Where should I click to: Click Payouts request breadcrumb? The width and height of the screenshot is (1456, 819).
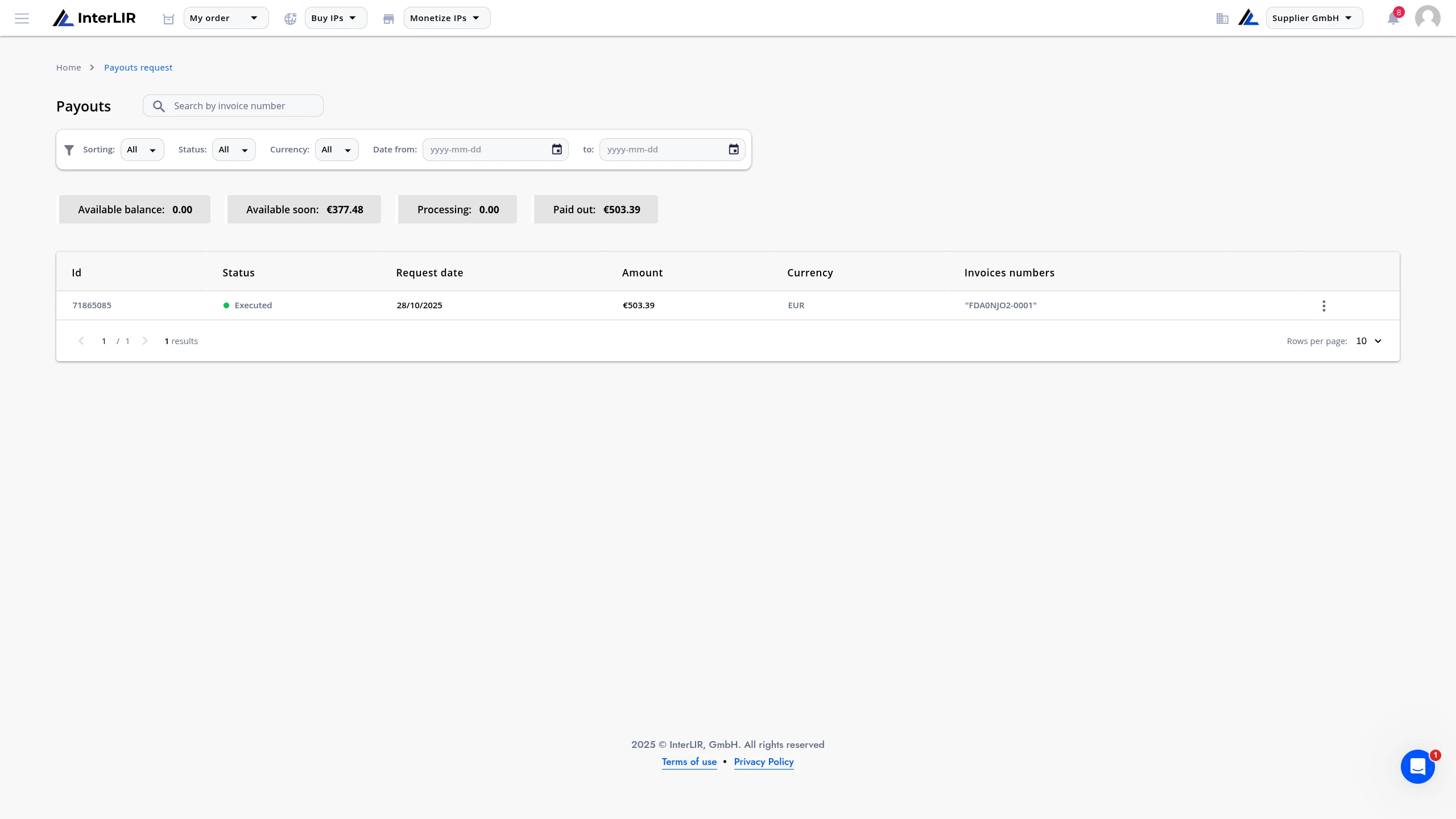[x=138, y=68]
